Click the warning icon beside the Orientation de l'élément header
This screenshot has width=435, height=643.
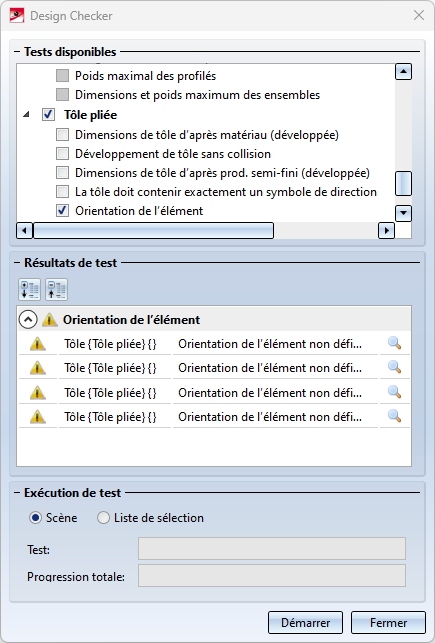pyautogui.click(x=50, y=319)
